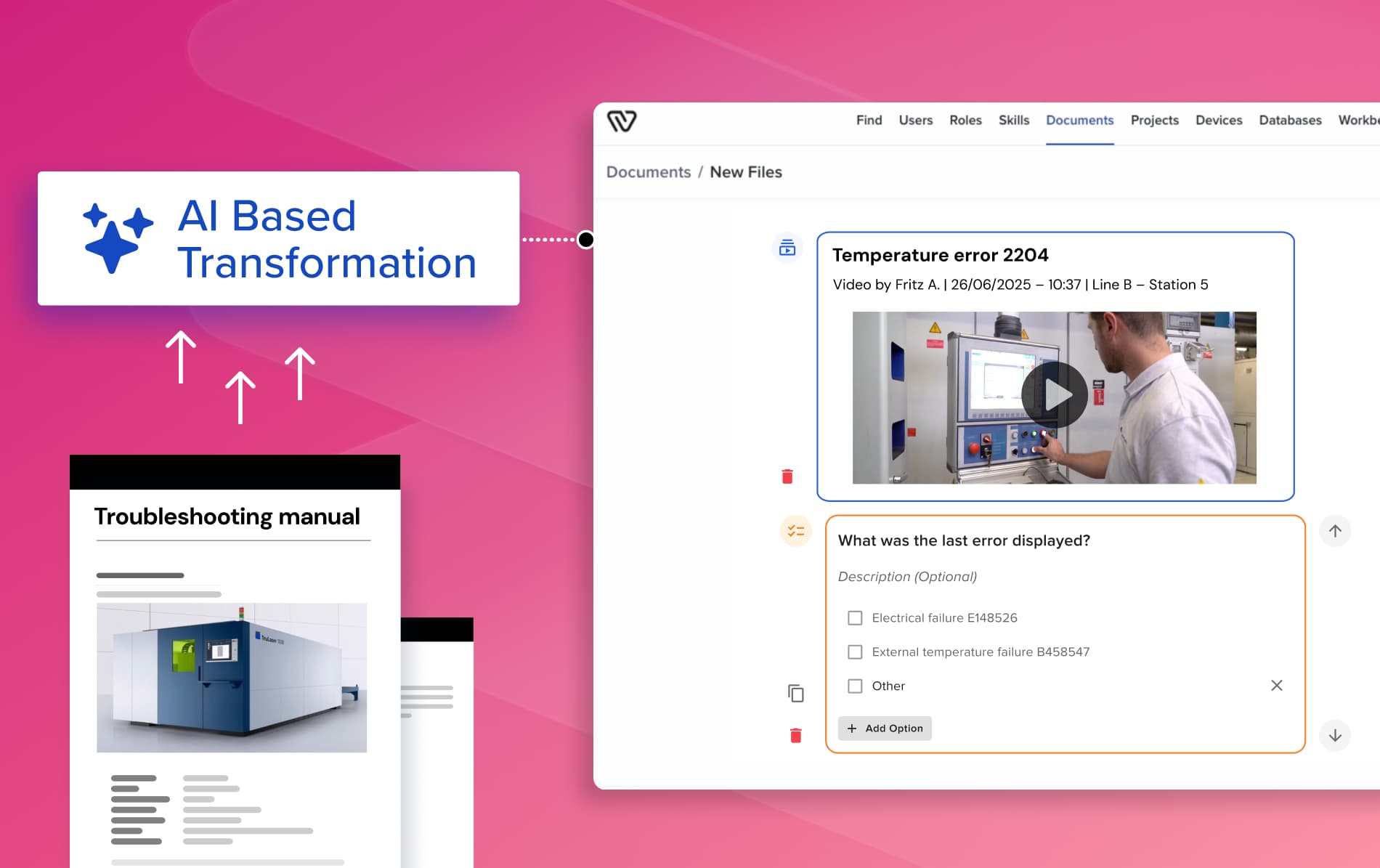Click the orange checklist question icon

[795, 531]
